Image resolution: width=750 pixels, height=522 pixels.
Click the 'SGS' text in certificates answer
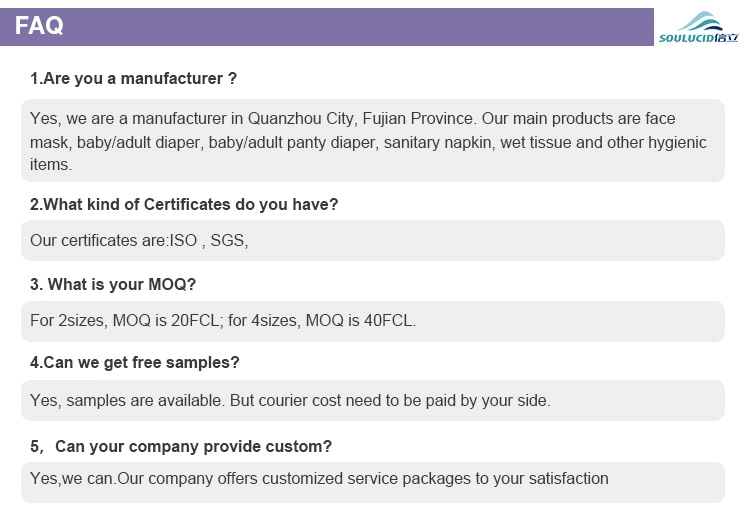point(228,240)
